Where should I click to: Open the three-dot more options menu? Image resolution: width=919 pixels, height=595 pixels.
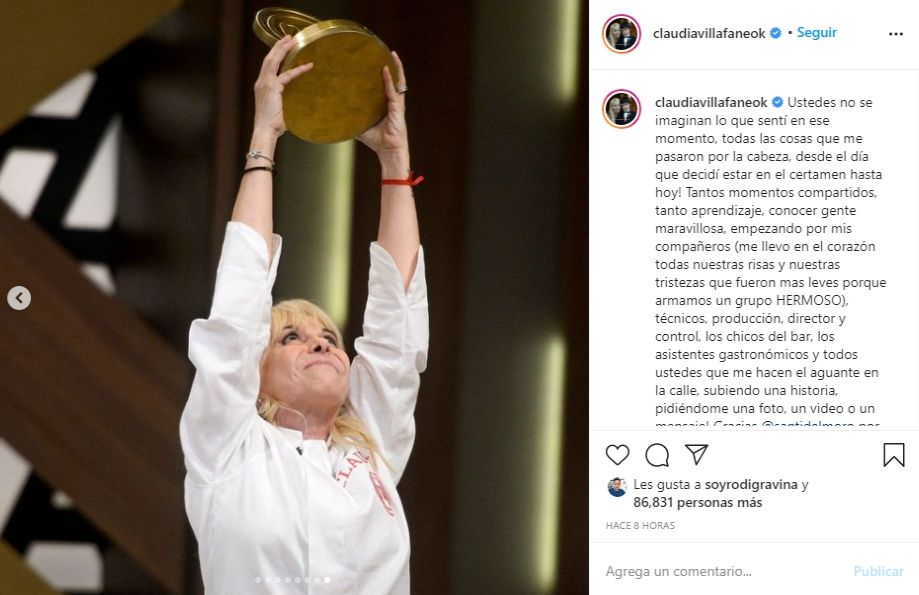tap(896, 34)
